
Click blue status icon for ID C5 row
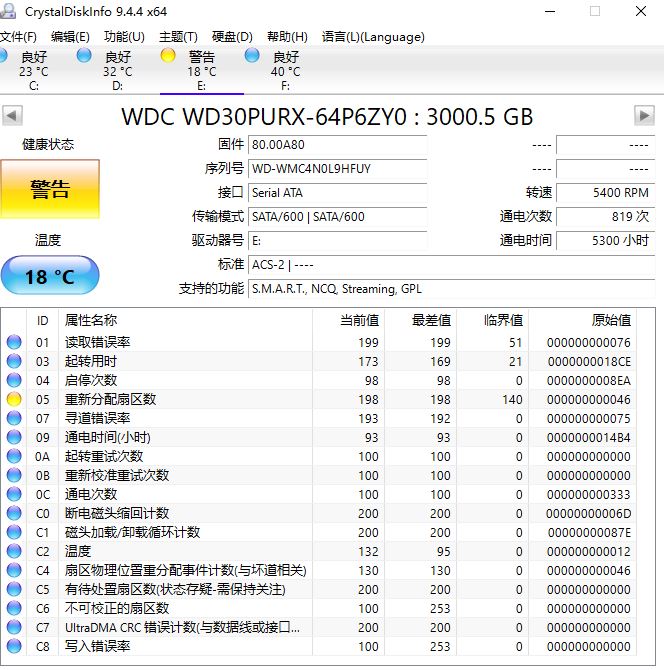(x=14, y=589)
